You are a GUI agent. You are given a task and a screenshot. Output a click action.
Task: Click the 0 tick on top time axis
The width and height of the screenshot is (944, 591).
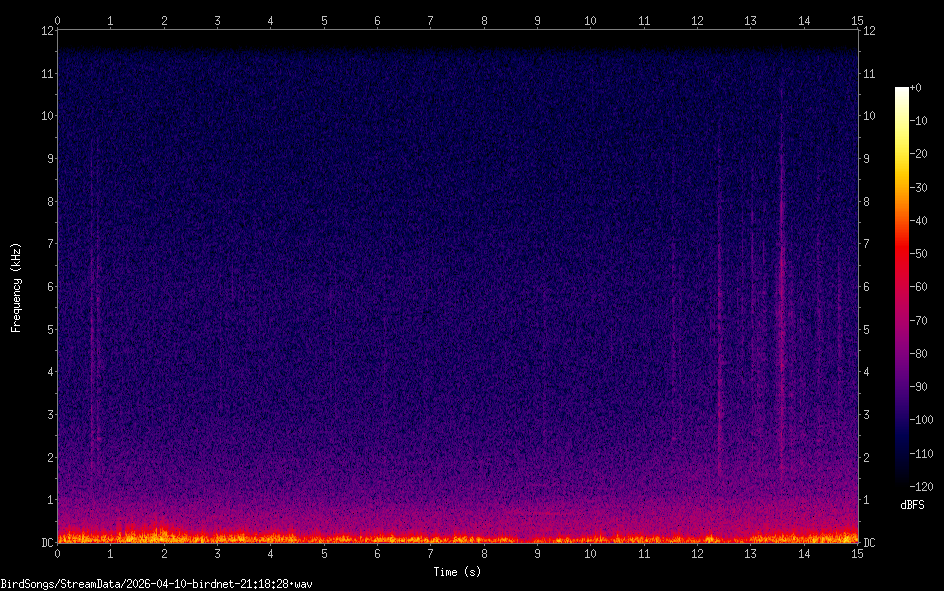tap(58, 20)
